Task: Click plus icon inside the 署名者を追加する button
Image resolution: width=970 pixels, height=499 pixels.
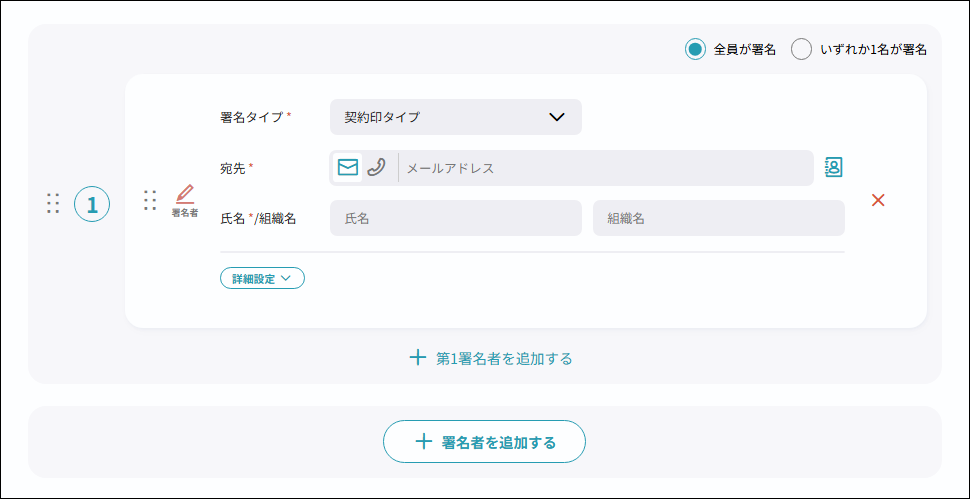Action: click(x=424, y=441)
